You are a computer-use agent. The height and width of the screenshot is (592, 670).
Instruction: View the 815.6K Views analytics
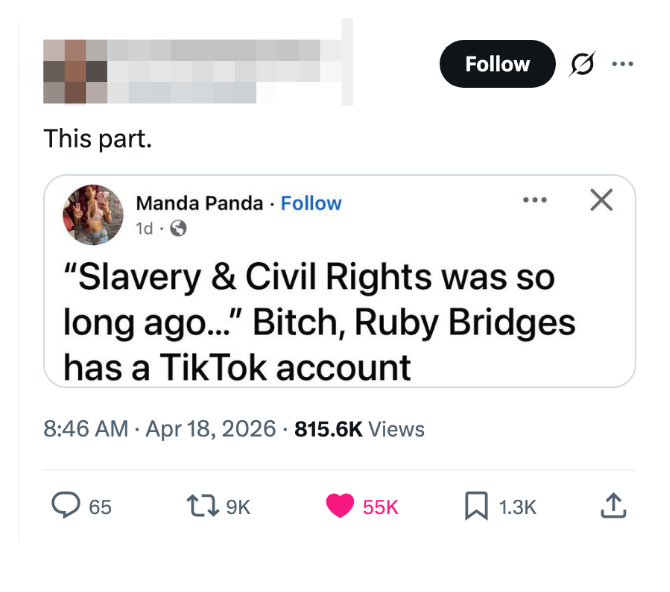pos(360,429)
